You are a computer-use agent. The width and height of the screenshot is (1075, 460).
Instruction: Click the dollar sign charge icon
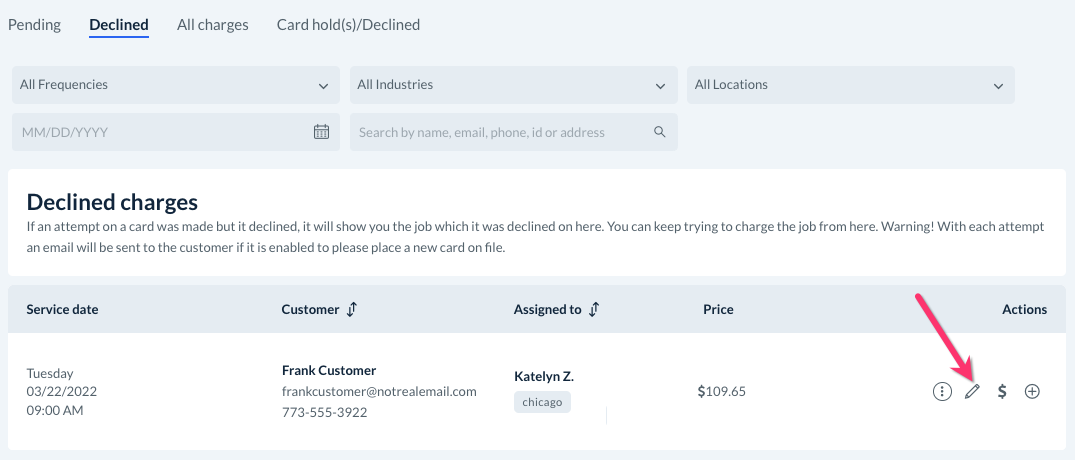tap(1002, 392)
